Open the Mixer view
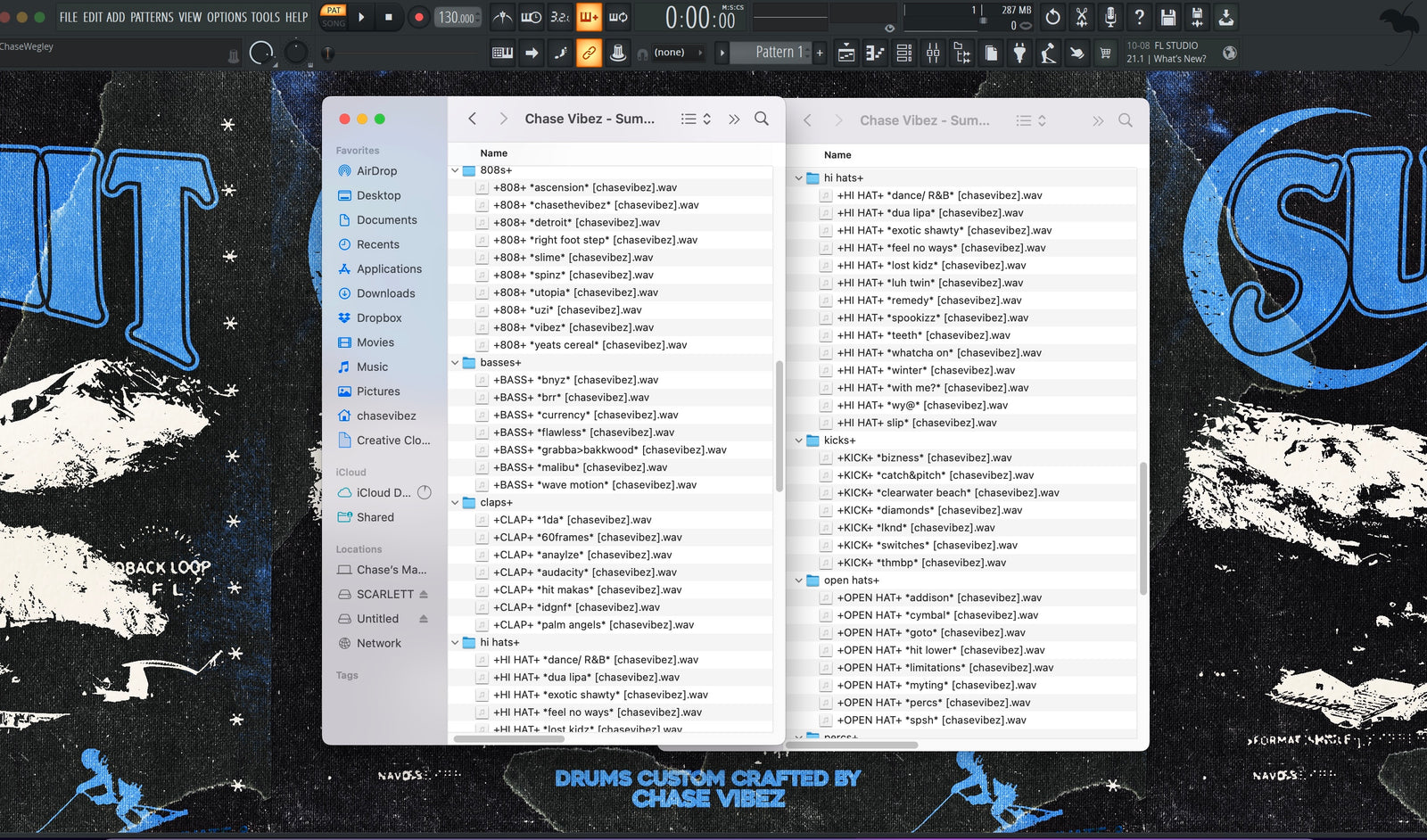The image size is (1427, 840). 933,54
